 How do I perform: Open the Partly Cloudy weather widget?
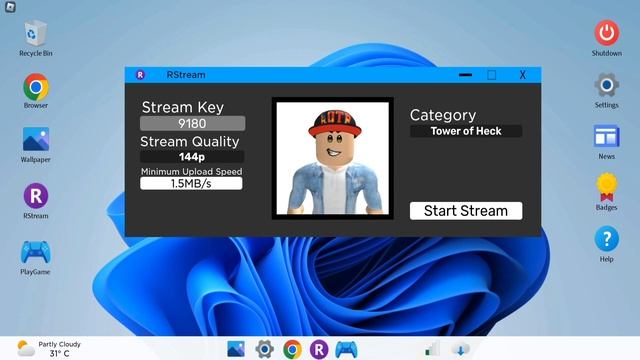49,349
